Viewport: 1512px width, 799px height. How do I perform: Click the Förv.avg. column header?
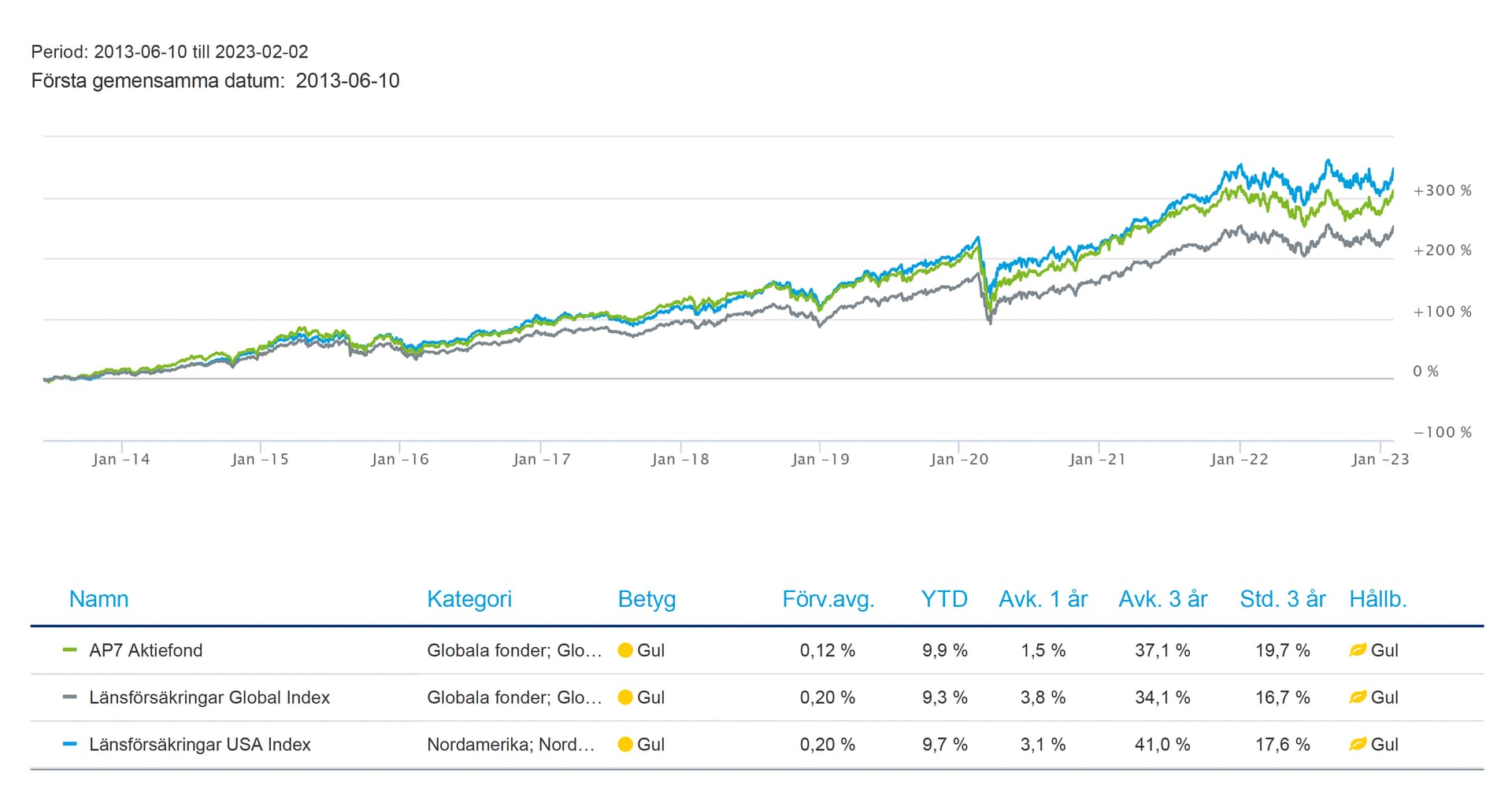[x=828, y=599]
